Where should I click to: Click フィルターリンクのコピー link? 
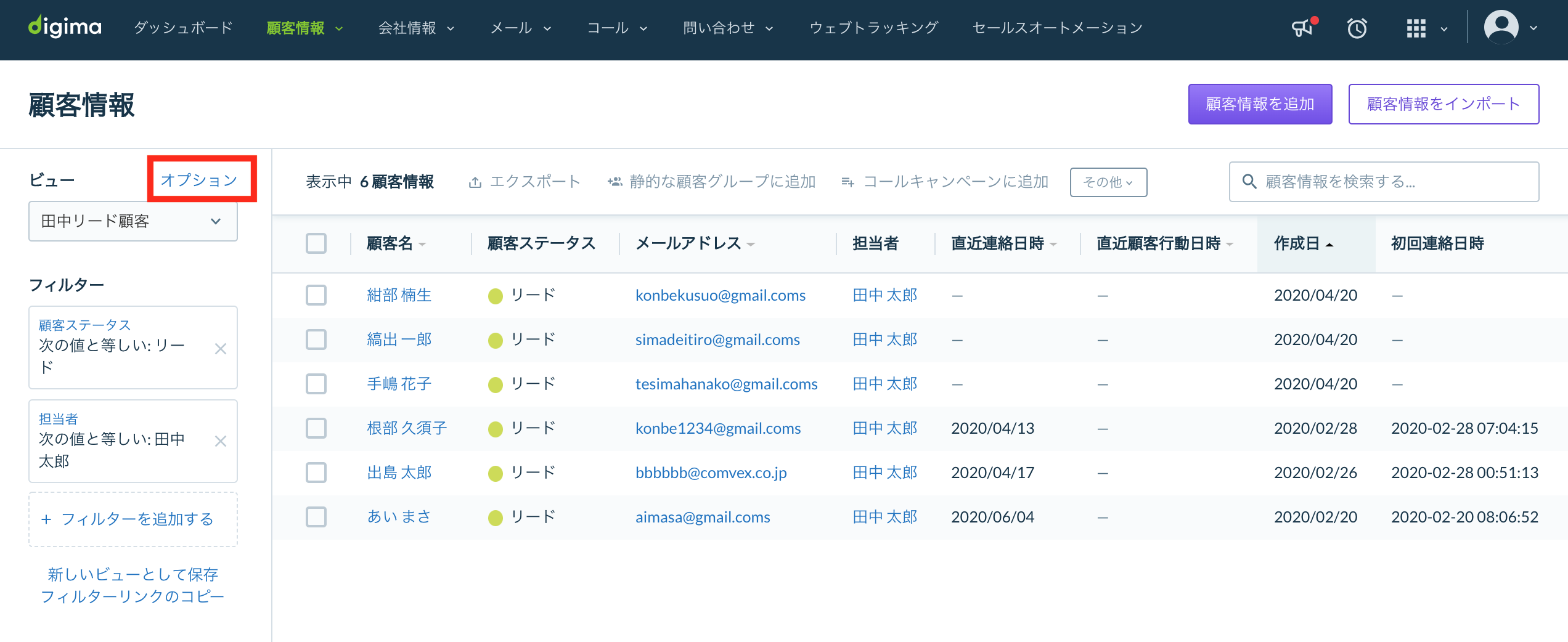(x=133, y=596)
